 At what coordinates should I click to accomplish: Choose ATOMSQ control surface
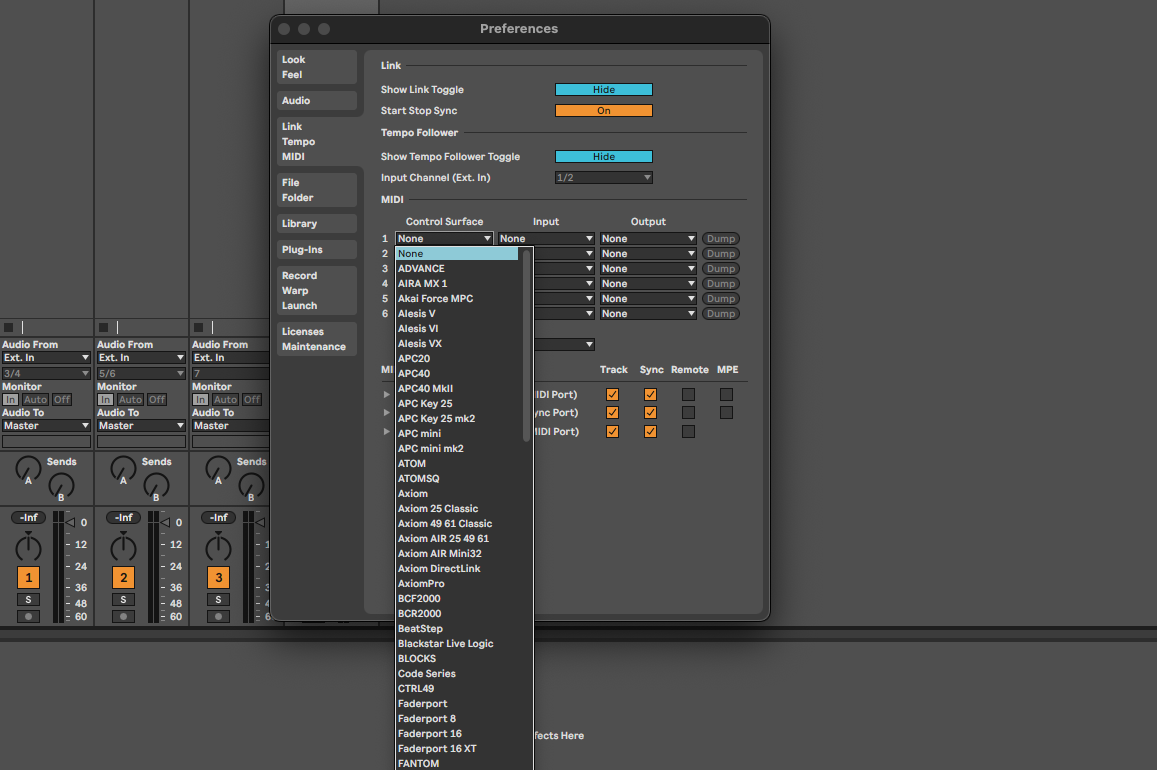457,479
